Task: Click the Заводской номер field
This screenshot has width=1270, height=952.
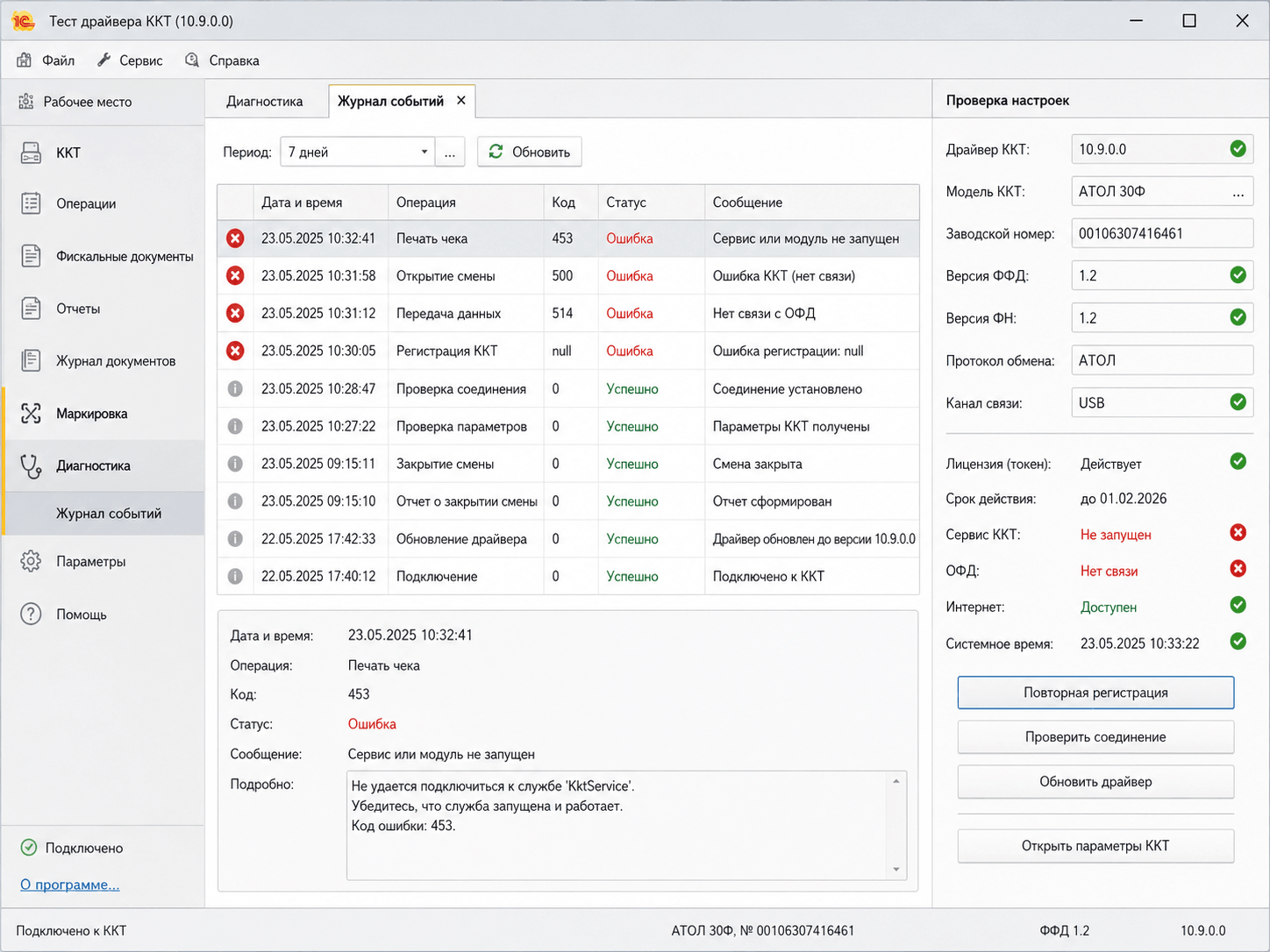Action: point(1162,233)
